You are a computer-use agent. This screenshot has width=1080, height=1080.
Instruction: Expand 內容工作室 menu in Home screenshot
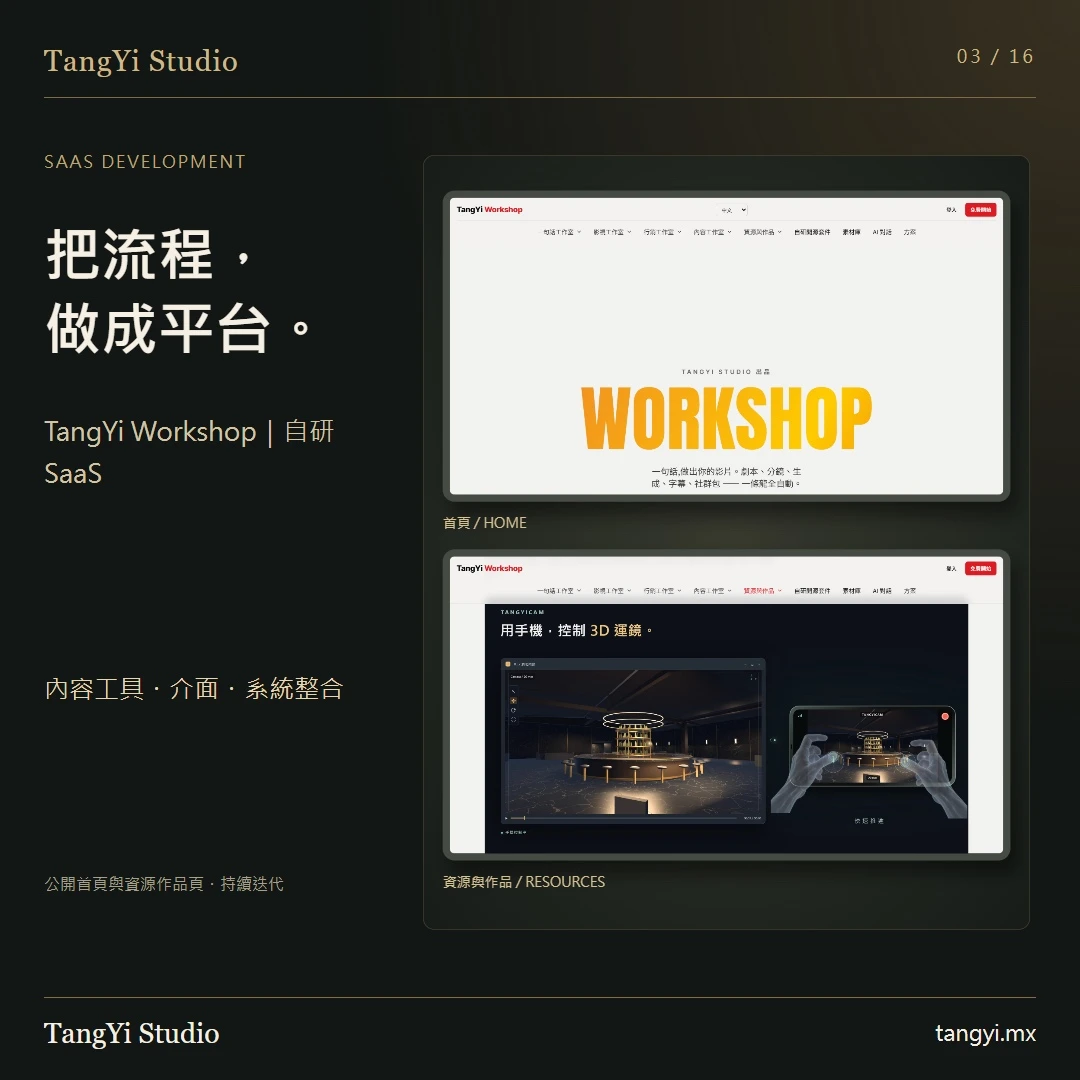[712, 232]
